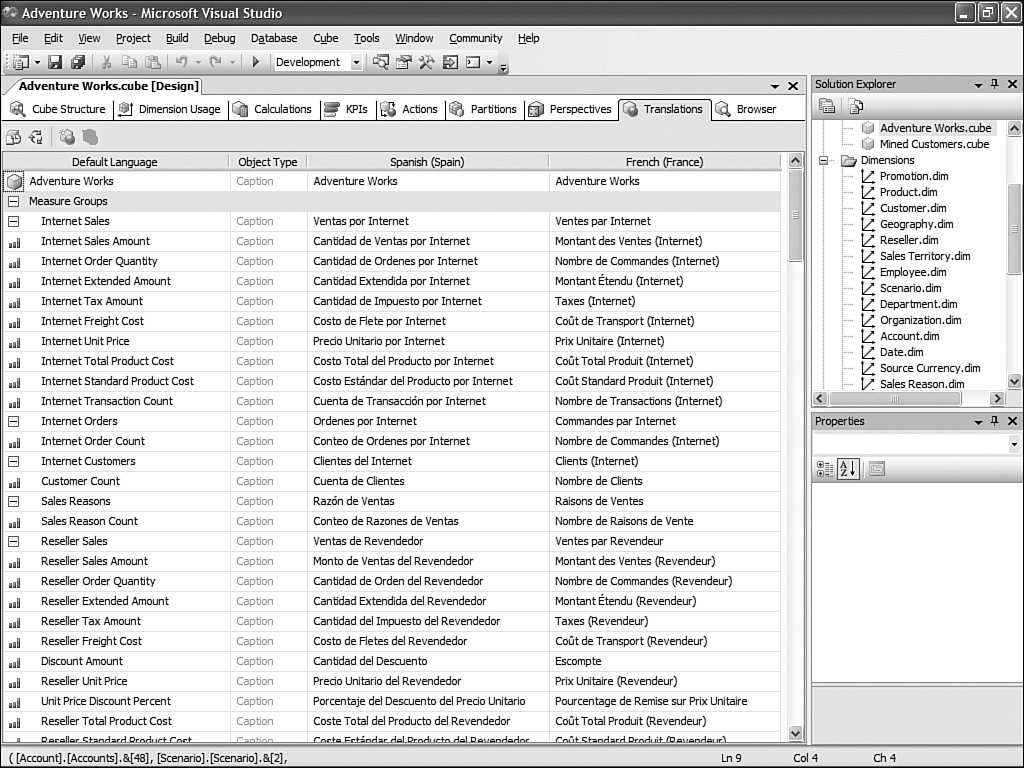
Task: Click the 'Clientes del Internet' cell
Action: point(428,461)
